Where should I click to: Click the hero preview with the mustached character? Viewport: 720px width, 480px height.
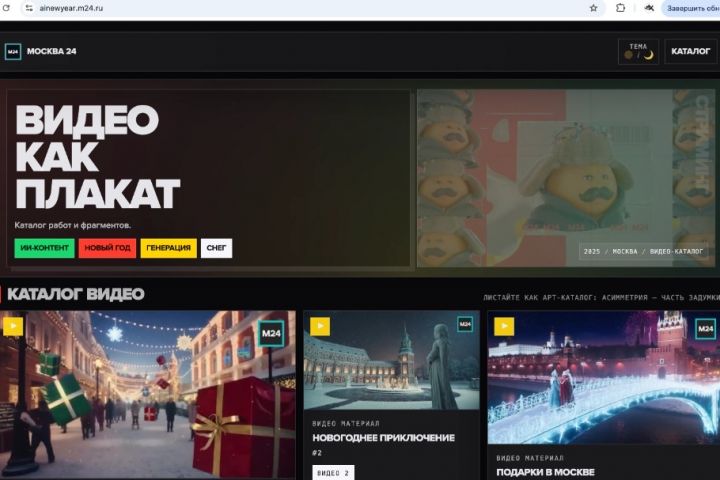pos(566,178)
